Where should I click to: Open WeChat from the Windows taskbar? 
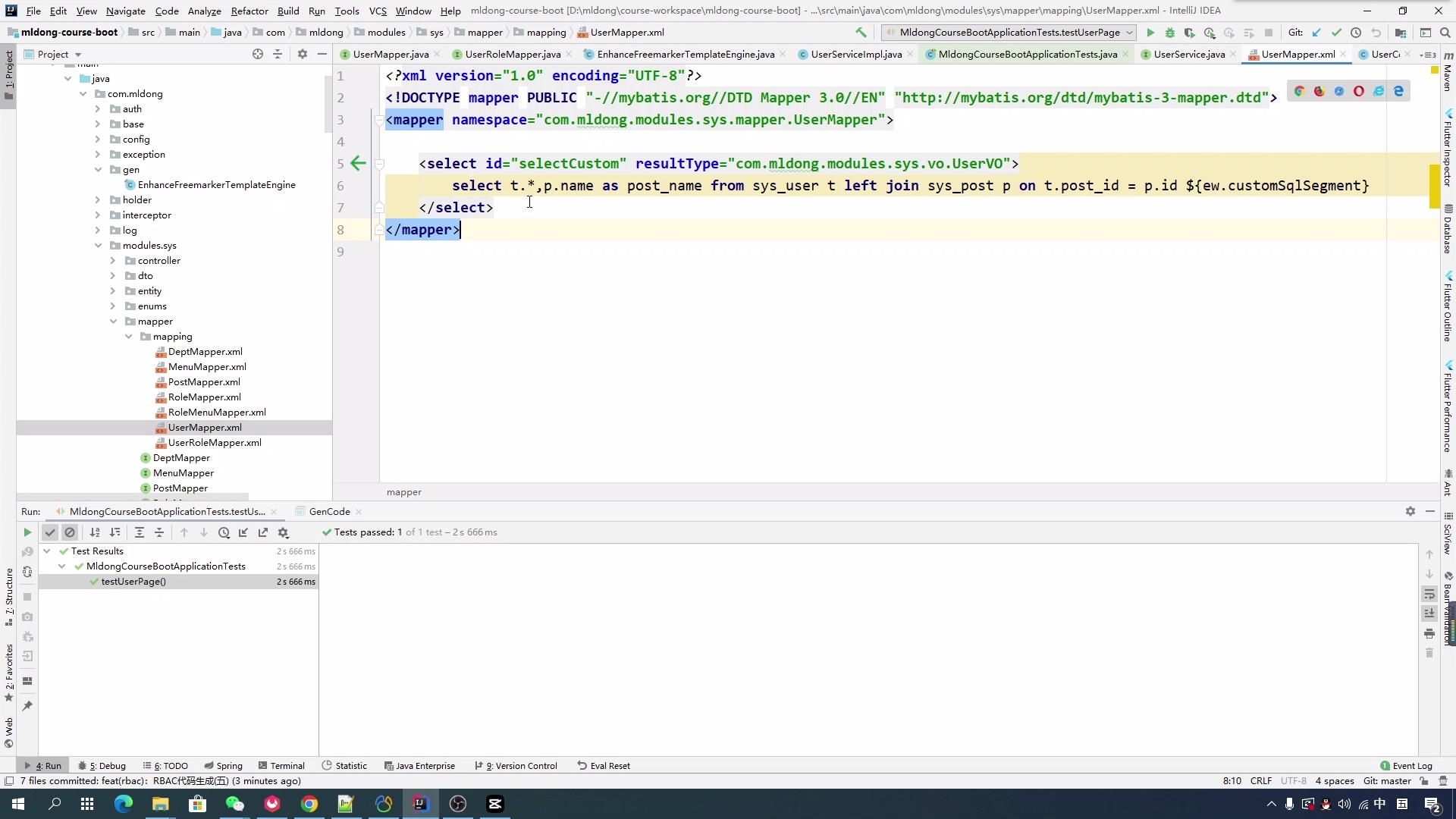234,804
